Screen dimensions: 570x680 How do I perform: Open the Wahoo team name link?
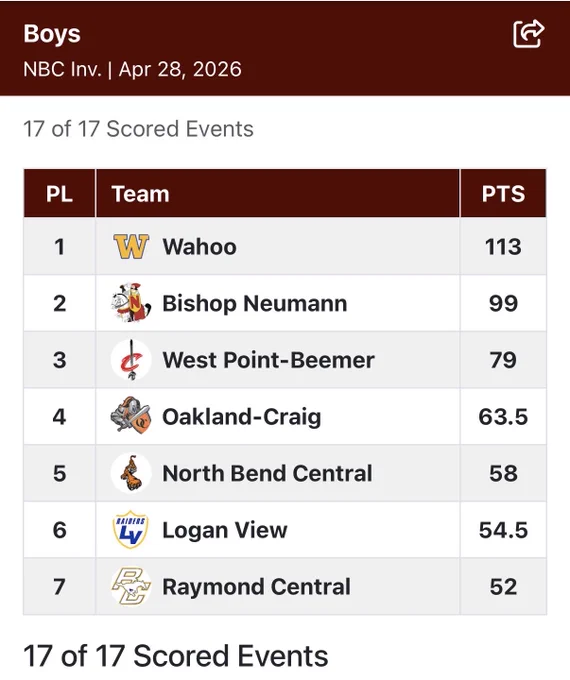coord(200,246)
